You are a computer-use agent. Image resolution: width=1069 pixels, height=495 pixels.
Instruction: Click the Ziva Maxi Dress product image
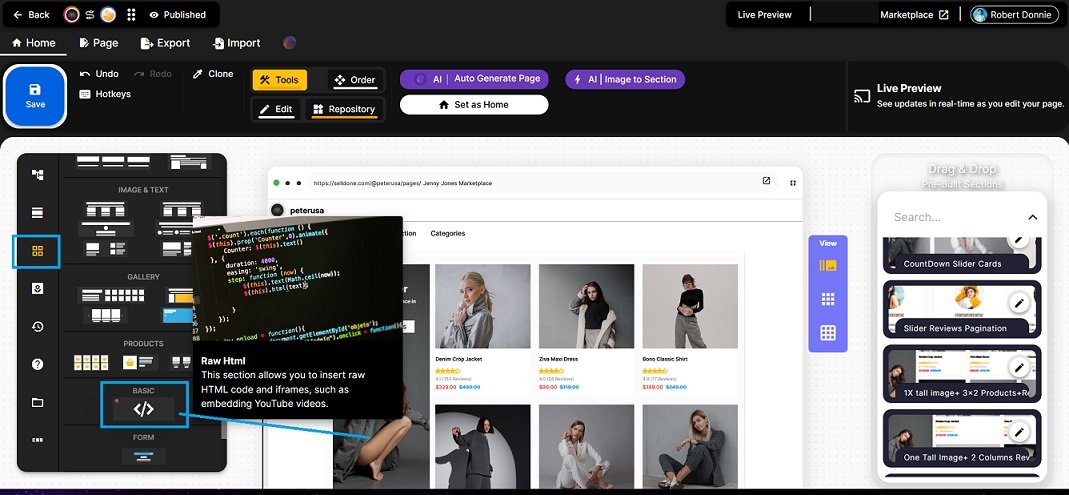[586, 306]
